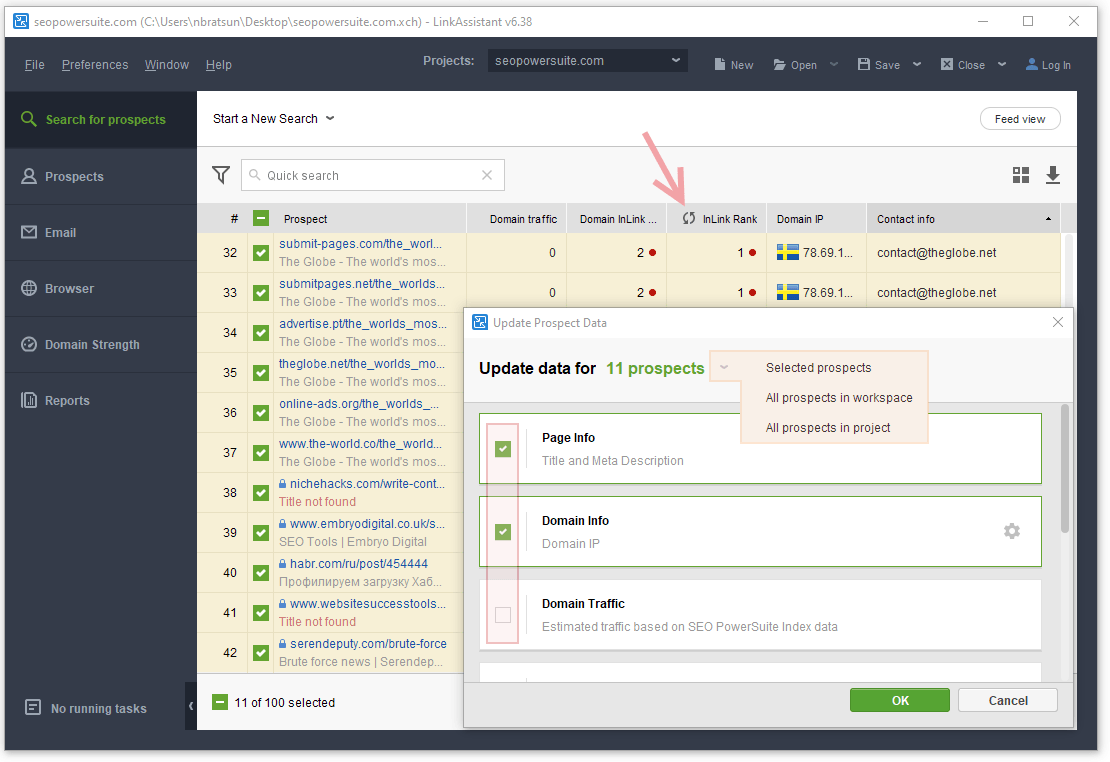Open the prospects scope dropdown arrow
This screenshot has height=762, width=1110.
click(x=724, y=368)
